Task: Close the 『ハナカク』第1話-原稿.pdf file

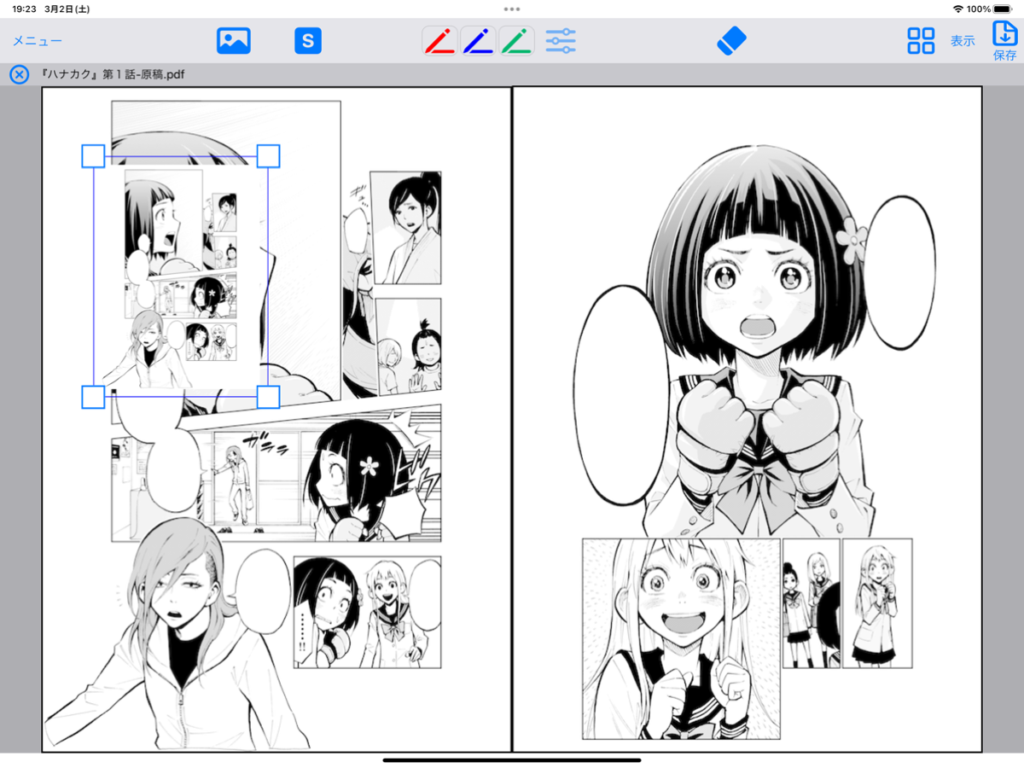Action: [x=19, y=74]
